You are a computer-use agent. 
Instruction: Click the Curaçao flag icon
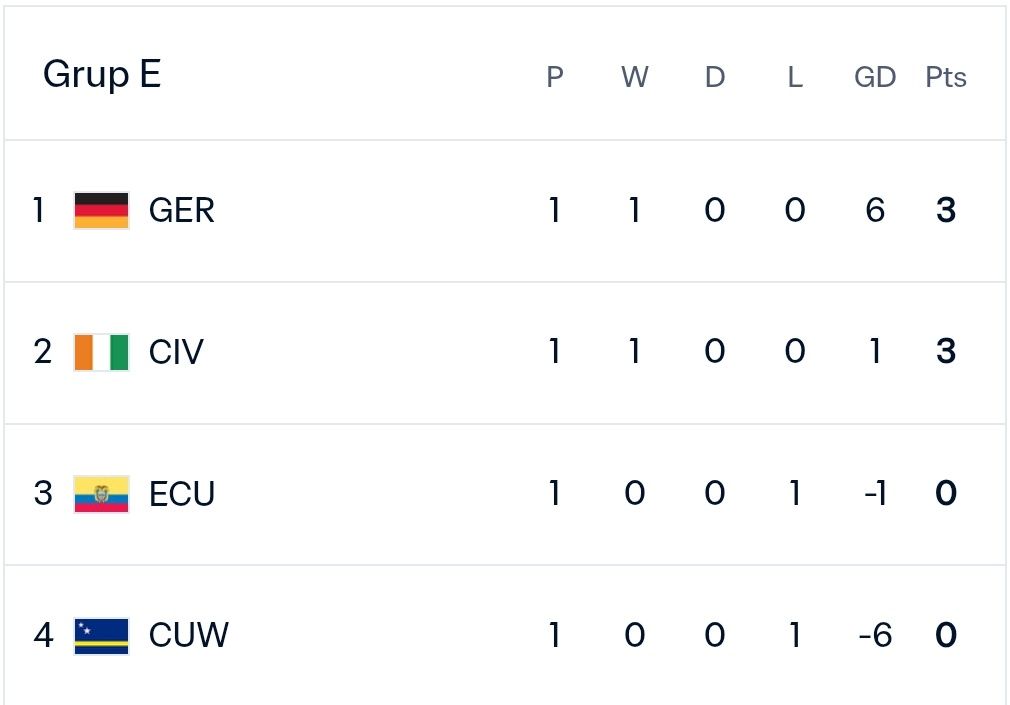click(101, 635)
